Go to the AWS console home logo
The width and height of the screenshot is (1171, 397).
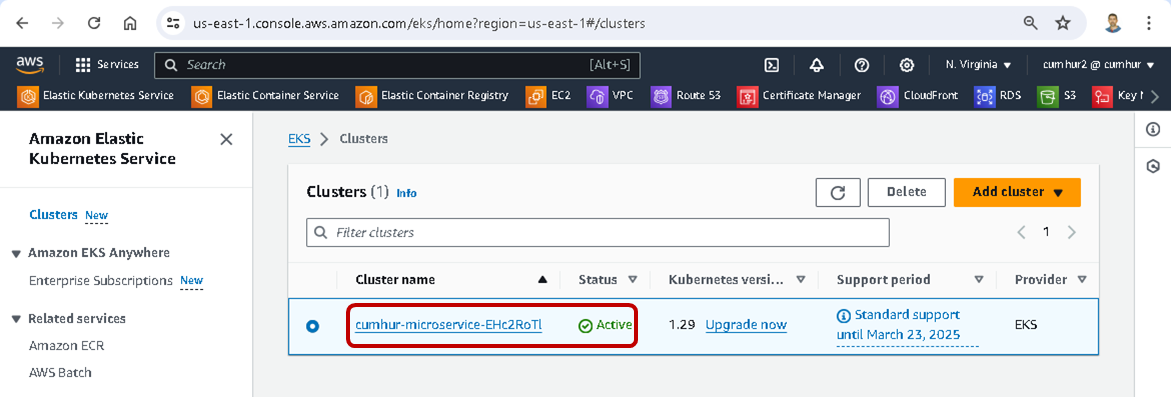click(29, 65)
